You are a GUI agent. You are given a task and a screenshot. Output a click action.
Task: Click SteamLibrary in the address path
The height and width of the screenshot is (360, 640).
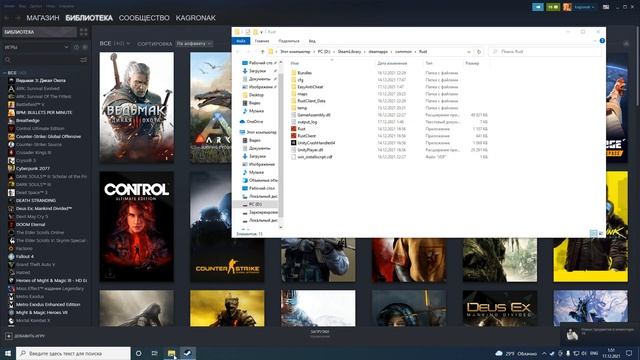click(349, 52)
